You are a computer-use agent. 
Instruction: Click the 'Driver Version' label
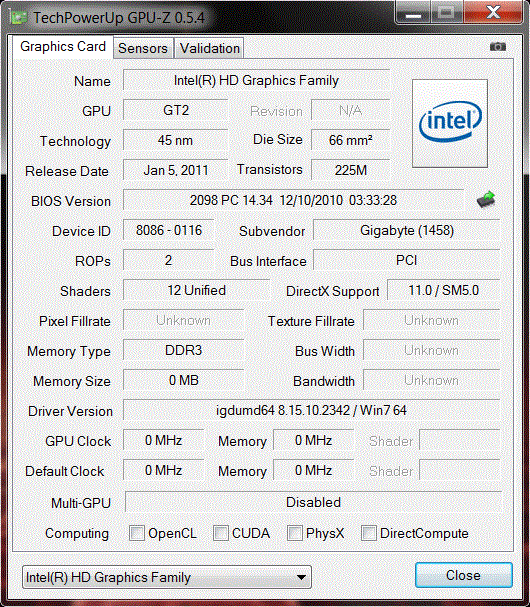click(x=70, y=411)
